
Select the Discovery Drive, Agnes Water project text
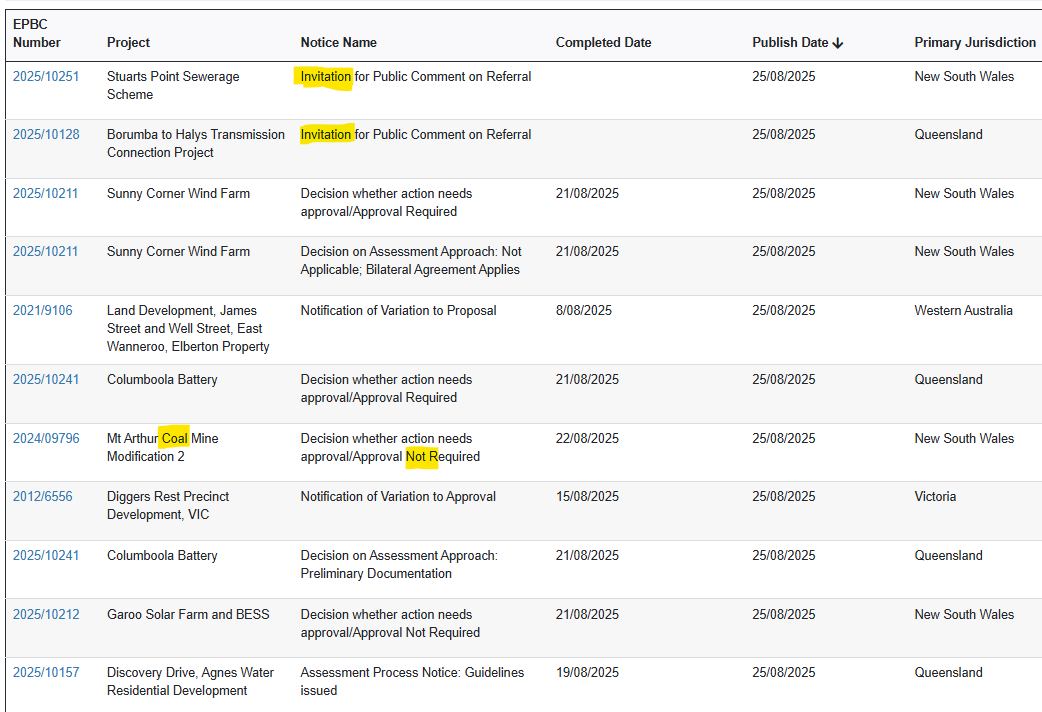190,681
